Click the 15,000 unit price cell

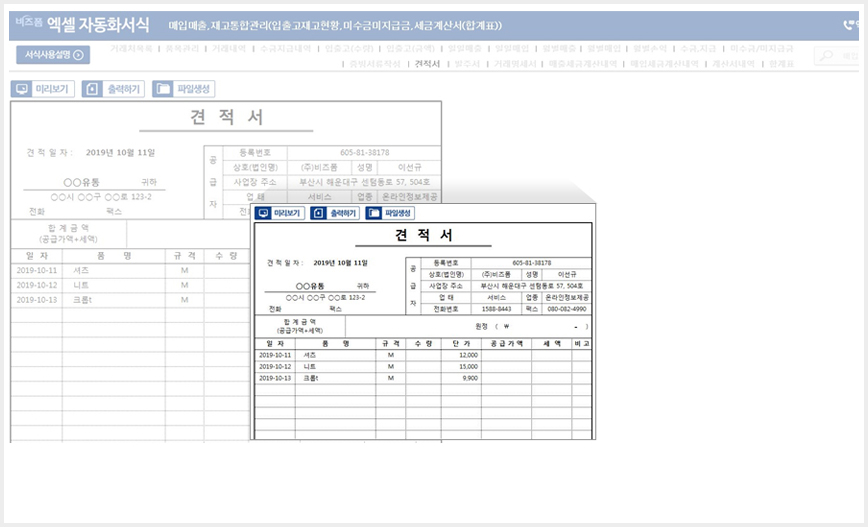pyautogui.click(x=461, y=366)
